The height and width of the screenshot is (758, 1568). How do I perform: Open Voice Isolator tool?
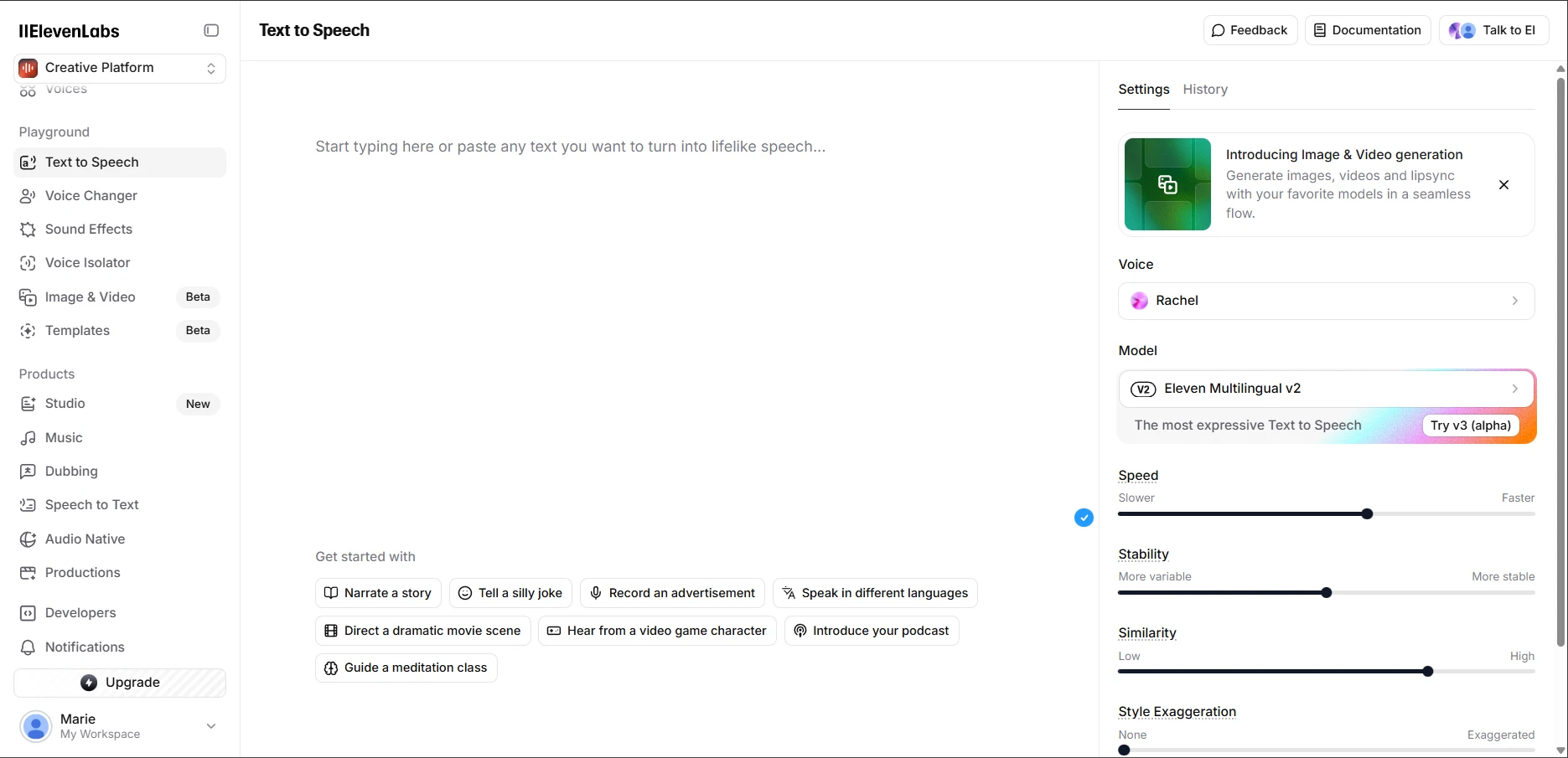coord(120,263)
